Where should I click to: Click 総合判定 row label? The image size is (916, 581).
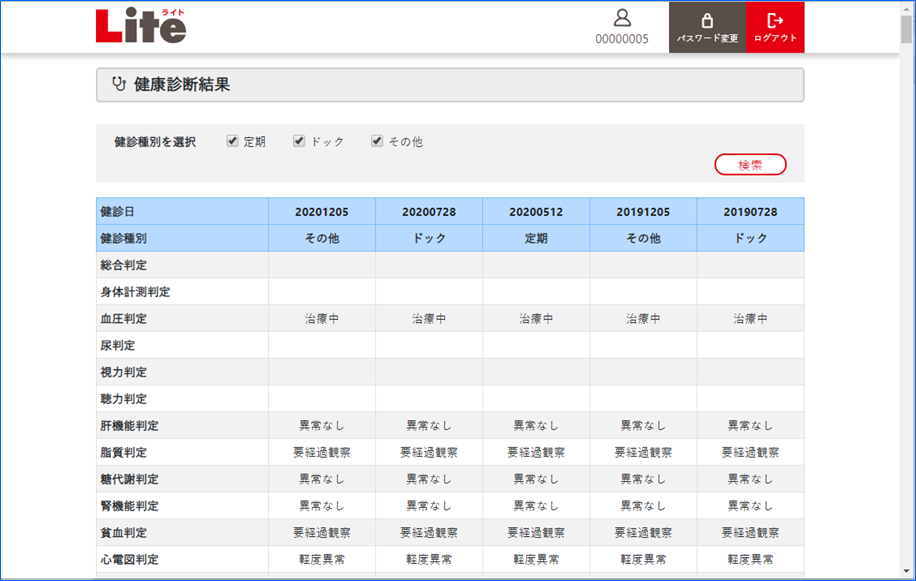[123, 265]
